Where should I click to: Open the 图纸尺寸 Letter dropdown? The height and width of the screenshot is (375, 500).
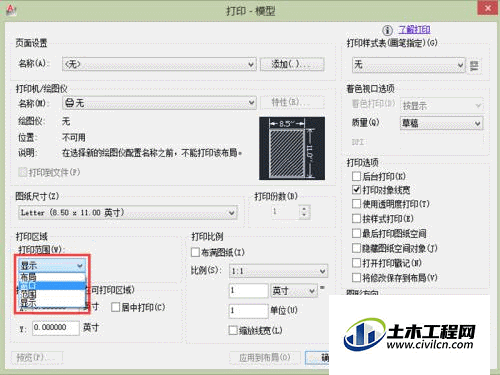(128, 213)
